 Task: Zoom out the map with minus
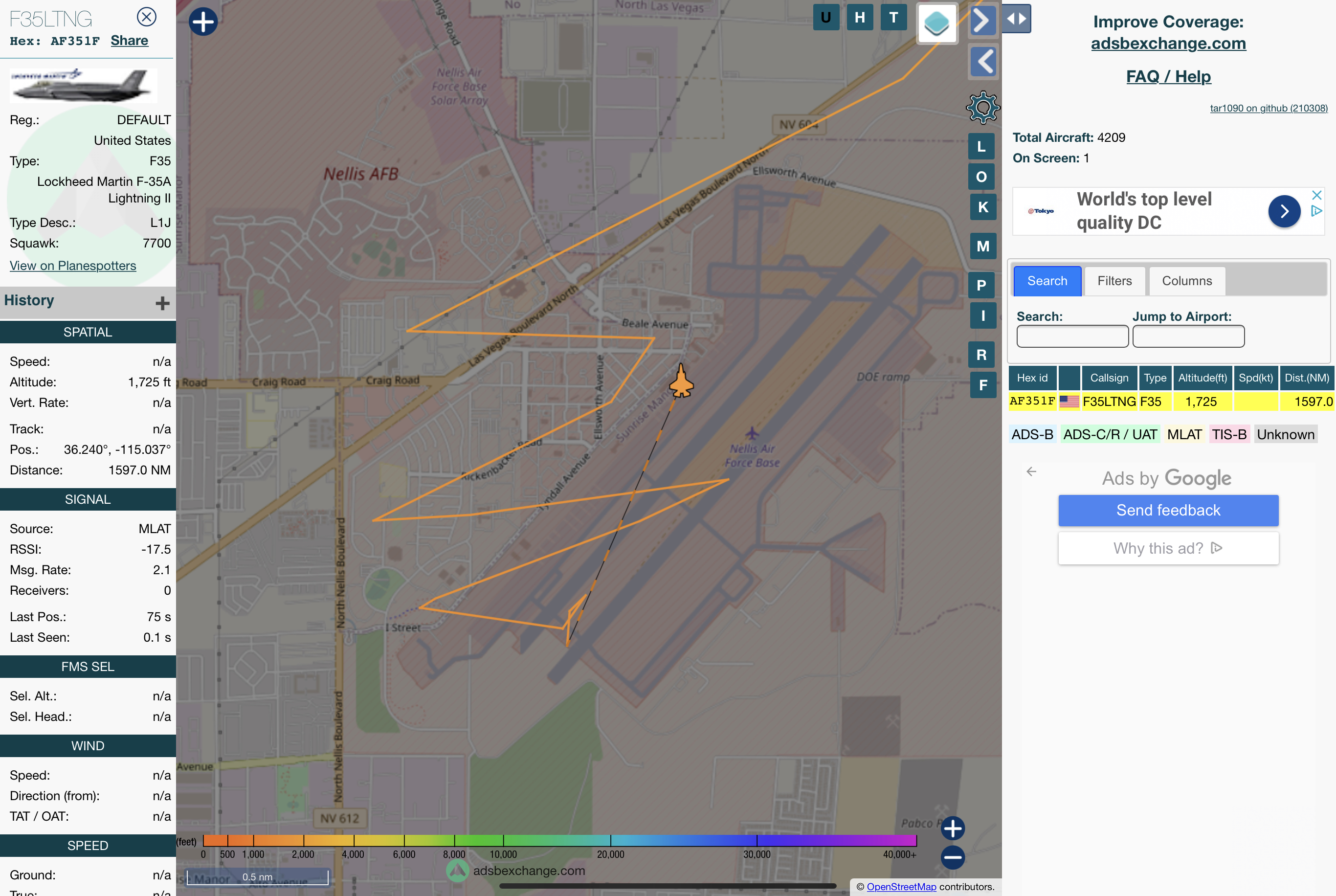click(x=953, y=857)
